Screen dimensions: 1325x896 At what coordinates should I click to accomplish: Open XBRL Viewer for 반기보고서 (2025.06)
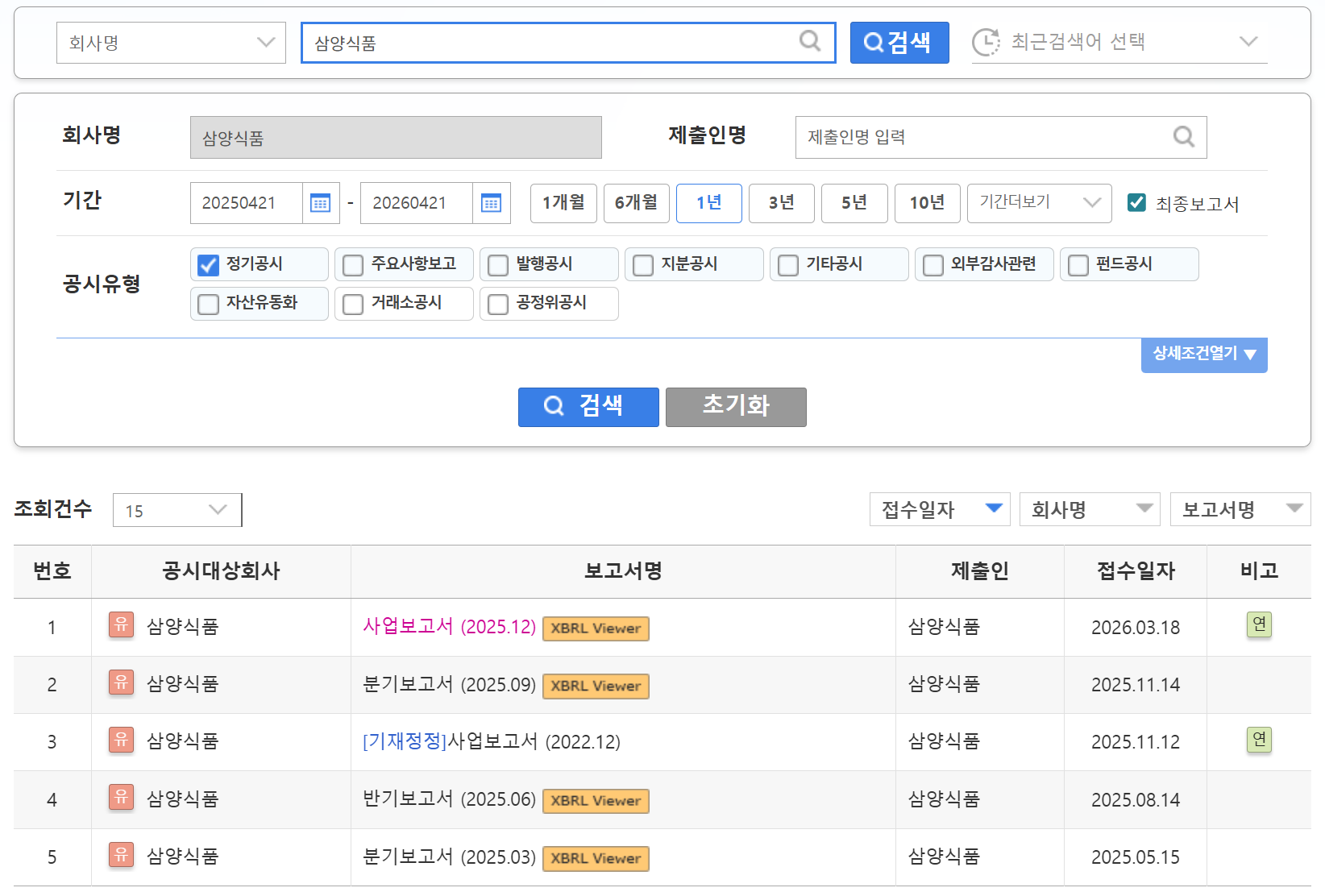point(596,801)
